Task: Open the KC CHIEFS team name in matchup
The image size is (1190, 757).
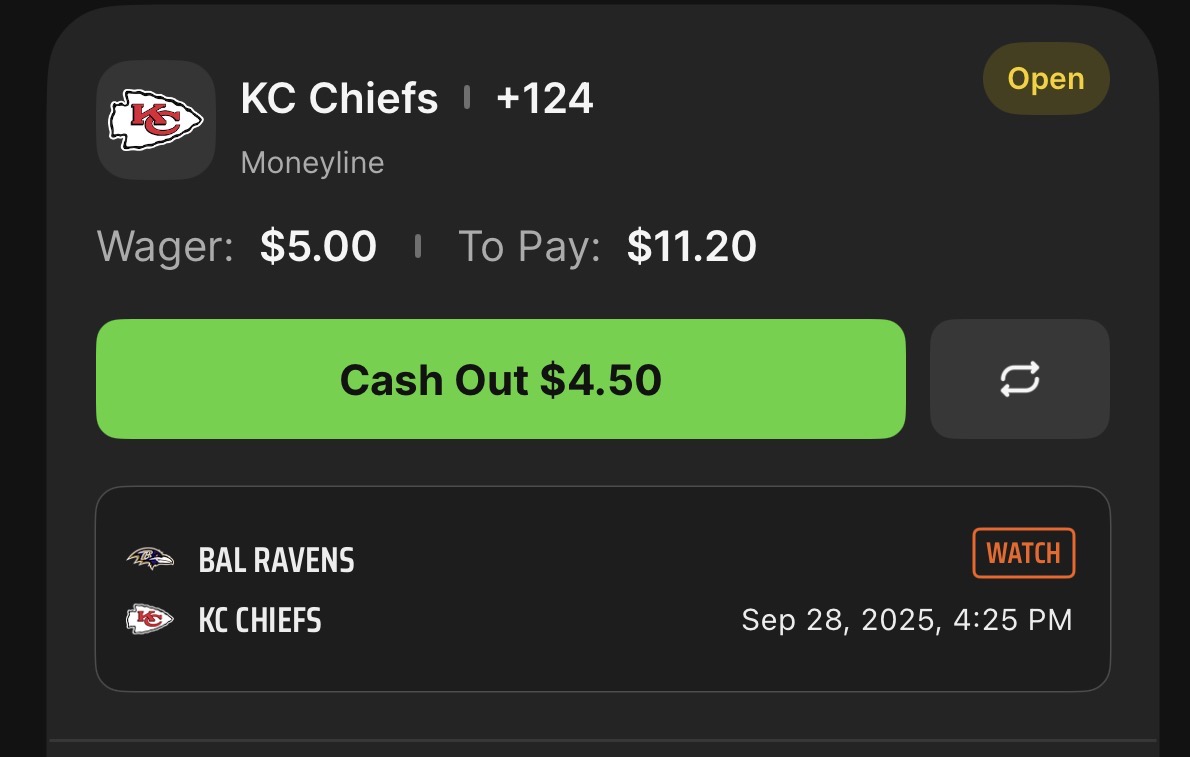Action: click(x=260, y=620)
